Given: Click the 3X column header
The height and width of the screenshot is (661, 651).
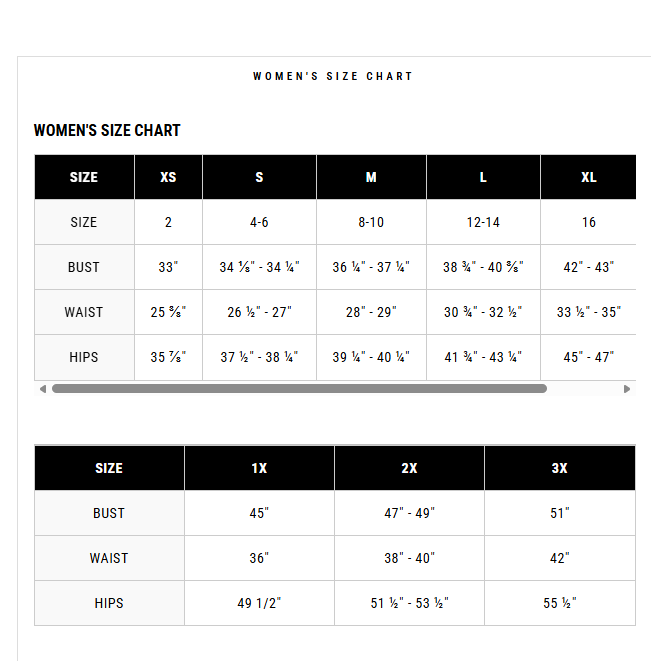Looking at the screenshot, I should click(560, 468).
